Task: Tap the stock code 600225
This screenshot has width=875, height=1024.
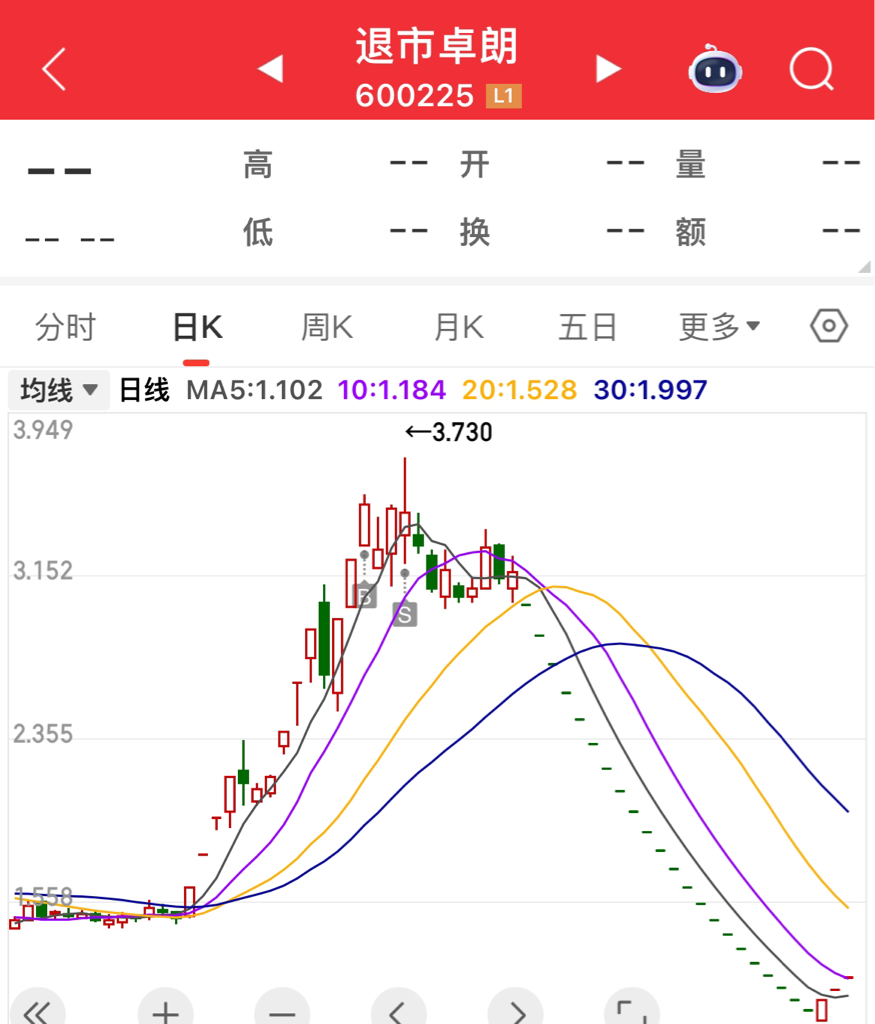Action: tap(415, 96)
